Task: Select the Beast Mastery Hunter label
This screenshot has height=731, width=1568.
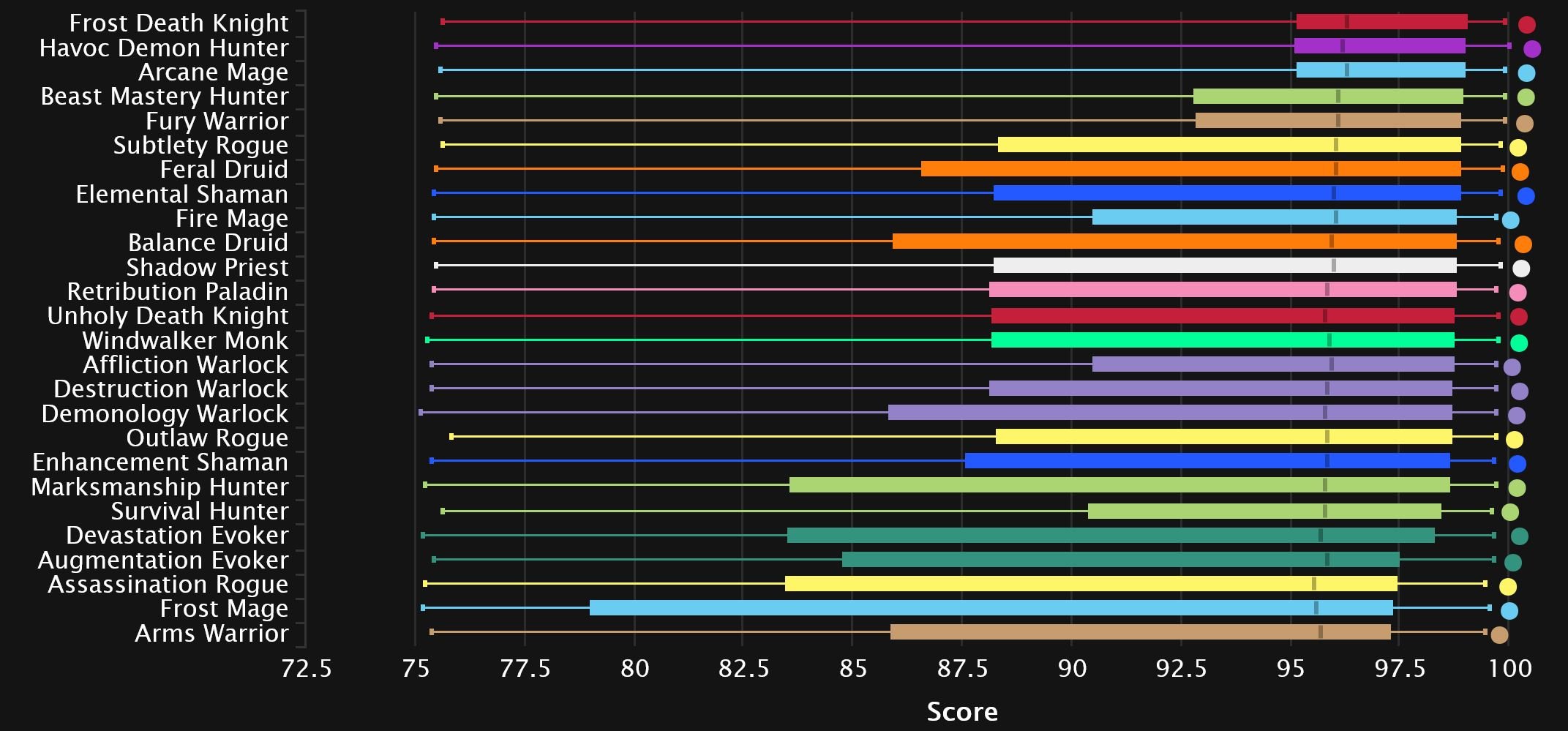Action: [x=165, y=97]
